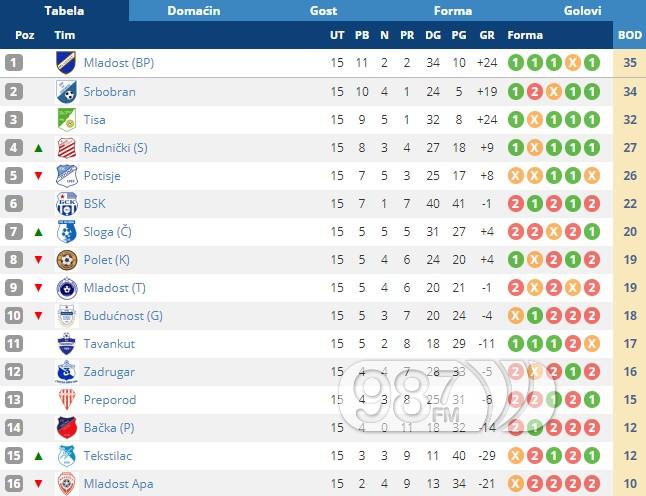The height and width of the screenshot is (496, 646).
Task: Click Mladost (BP)'s draw X form indicator
Action: pyautogui.click(x=573, y=63)
